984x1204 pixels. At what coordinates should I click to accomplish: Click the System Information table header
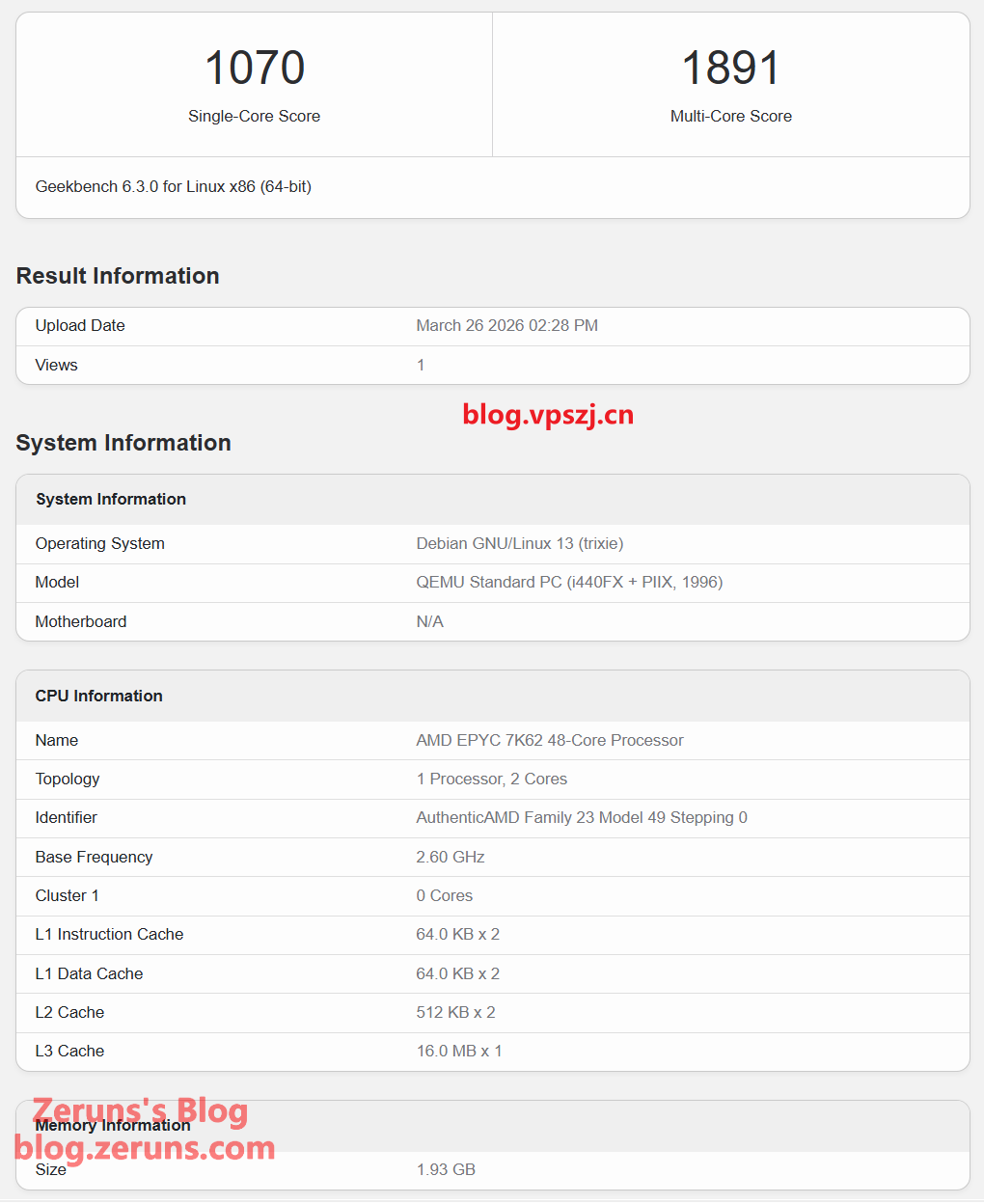(x=111, y=500)
